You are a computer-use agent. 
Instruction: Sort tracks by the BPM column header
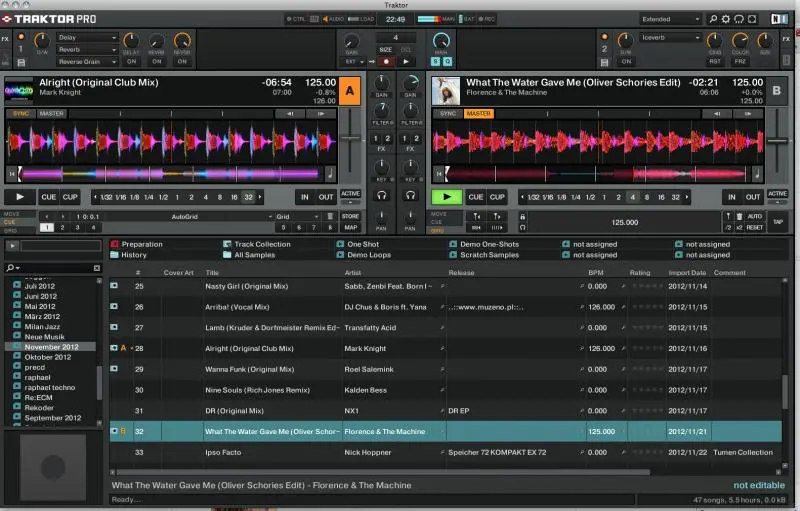coord(597,272)
